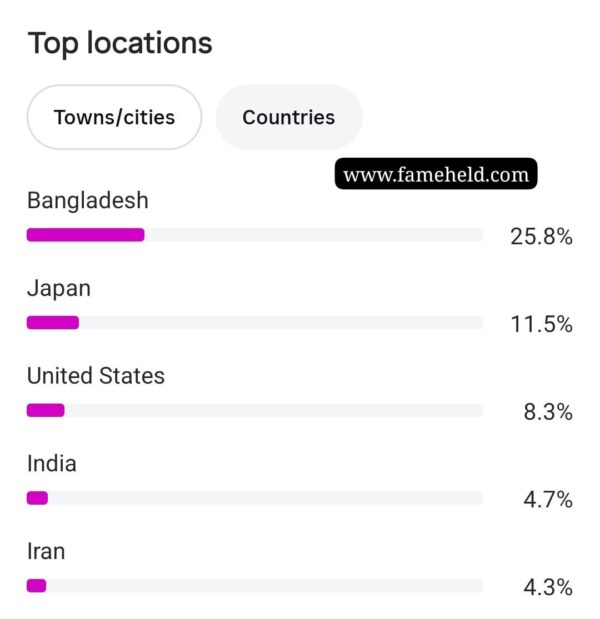This screenshot has width=600, height=619.
Task: Click the Japan magenta progress bar
Action: pyautogui.click(x=53, y=323)
